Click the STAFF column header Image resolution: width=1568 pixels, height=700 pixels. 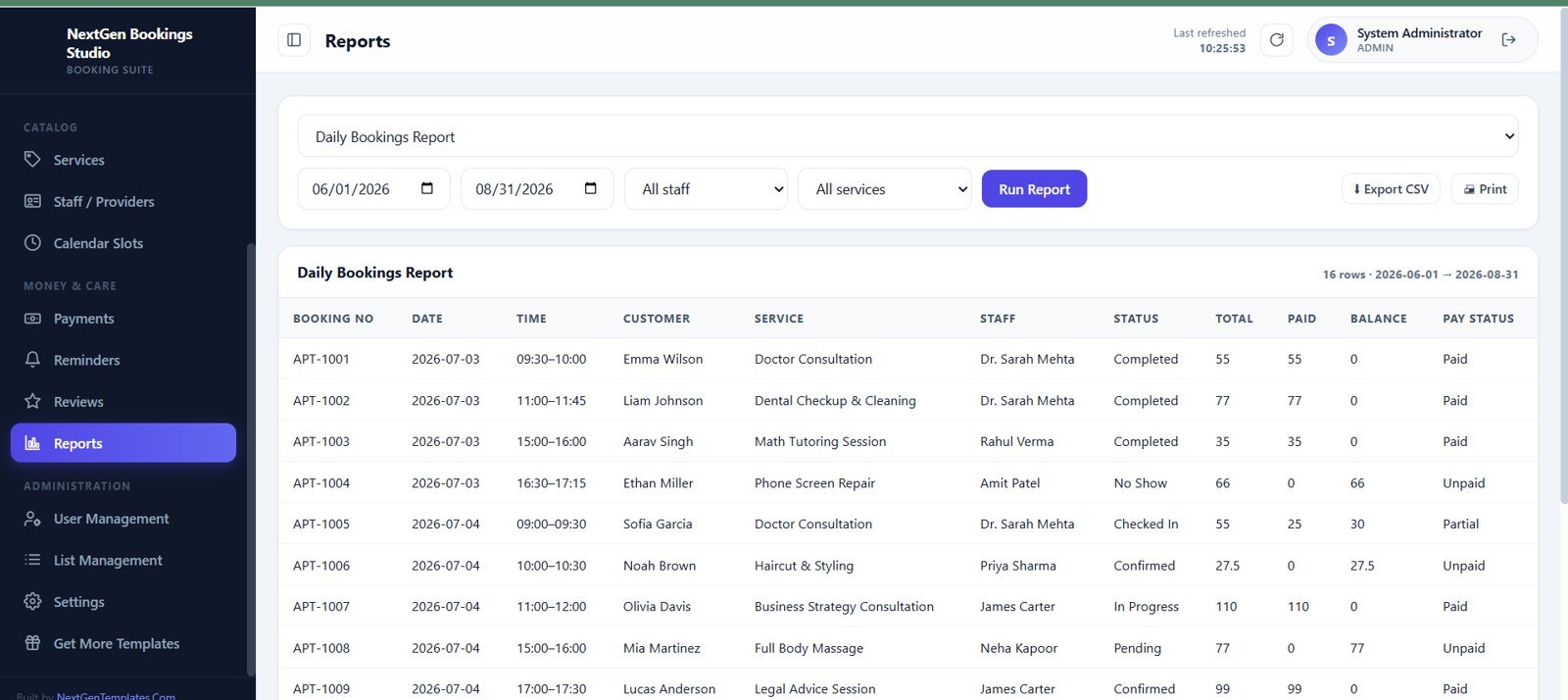998,319
